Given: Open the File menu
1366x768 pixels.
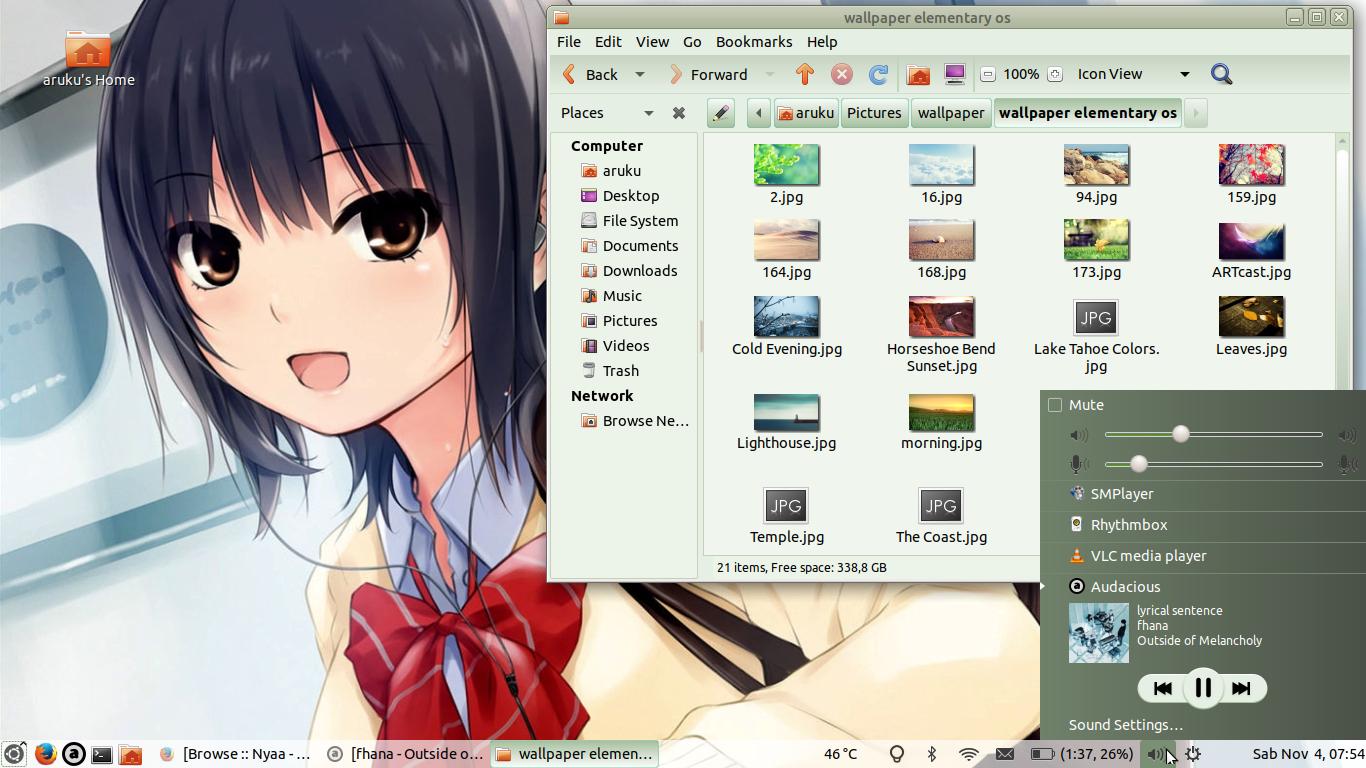Looking at the screenshot, I should 569,42.
